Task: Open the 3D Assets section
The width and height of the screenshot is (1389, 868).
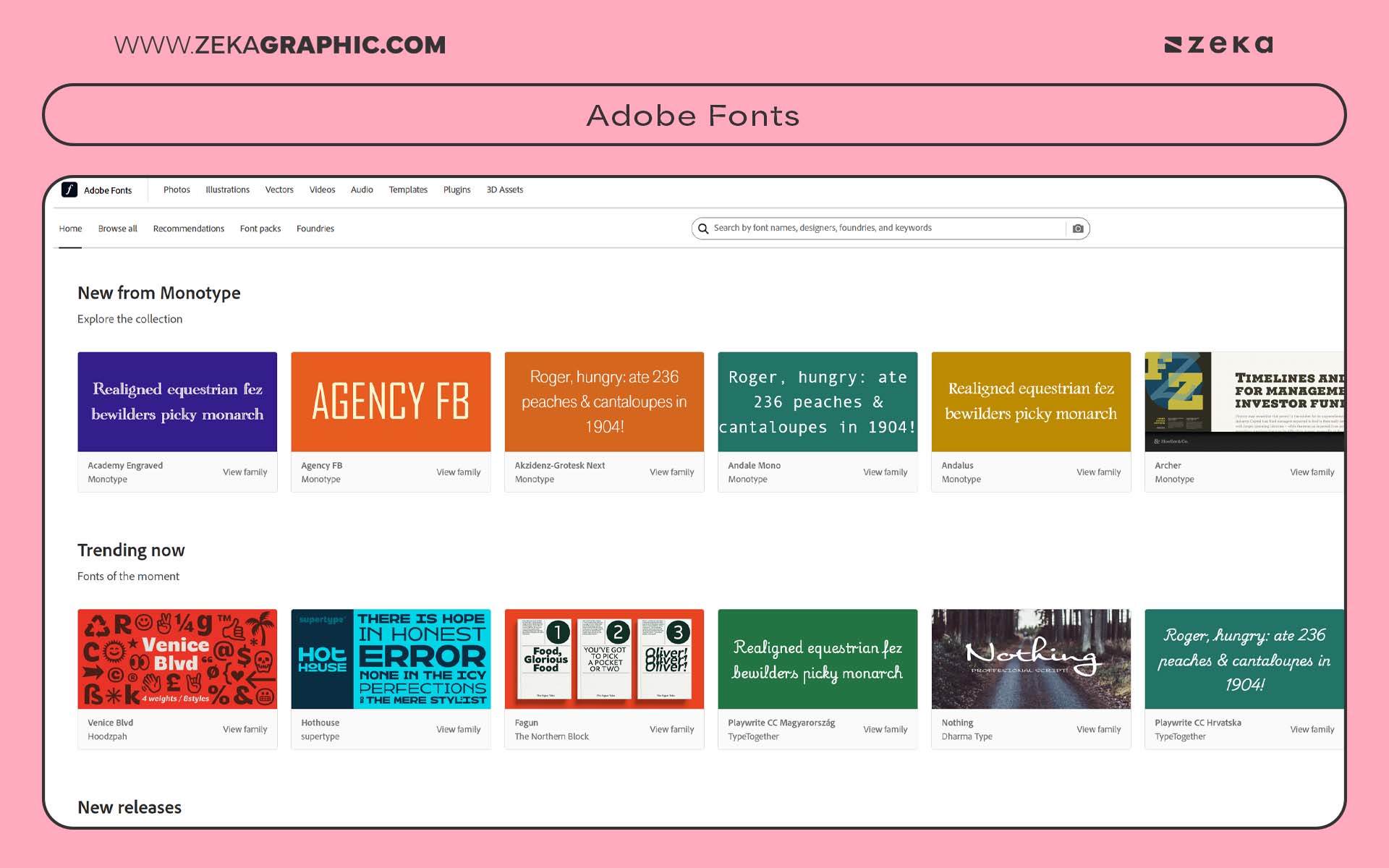Action: [504, 190]
